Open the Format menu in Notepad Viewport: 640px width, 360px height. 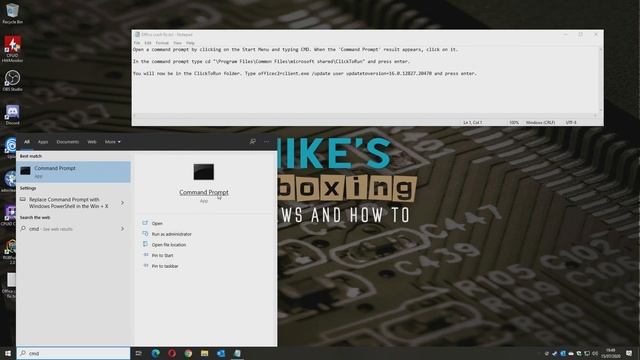(x=162, y=43)
